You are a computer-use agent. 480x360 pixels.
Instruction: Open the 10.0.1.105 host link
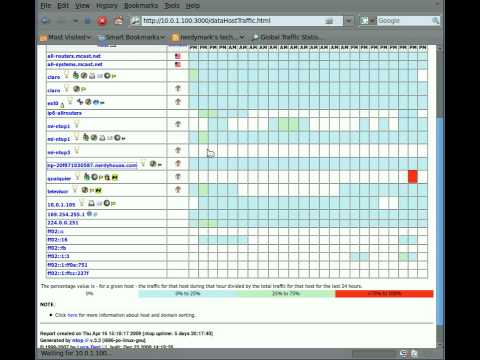[x=61, y=205]
